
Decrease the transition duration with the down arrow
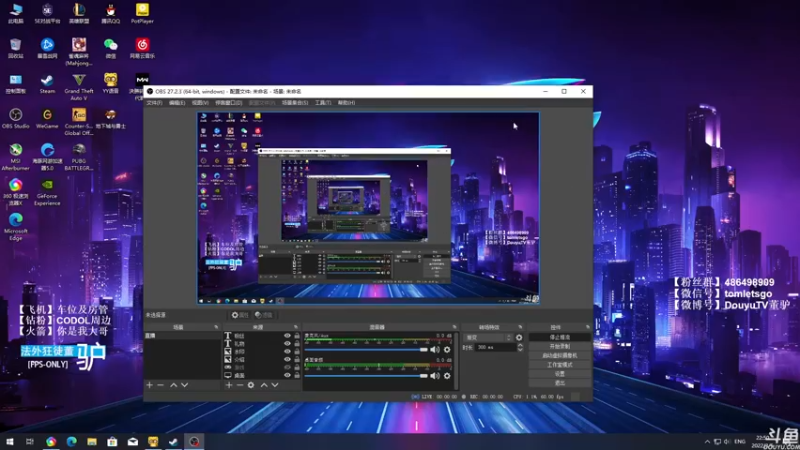(x=520, y=349)
